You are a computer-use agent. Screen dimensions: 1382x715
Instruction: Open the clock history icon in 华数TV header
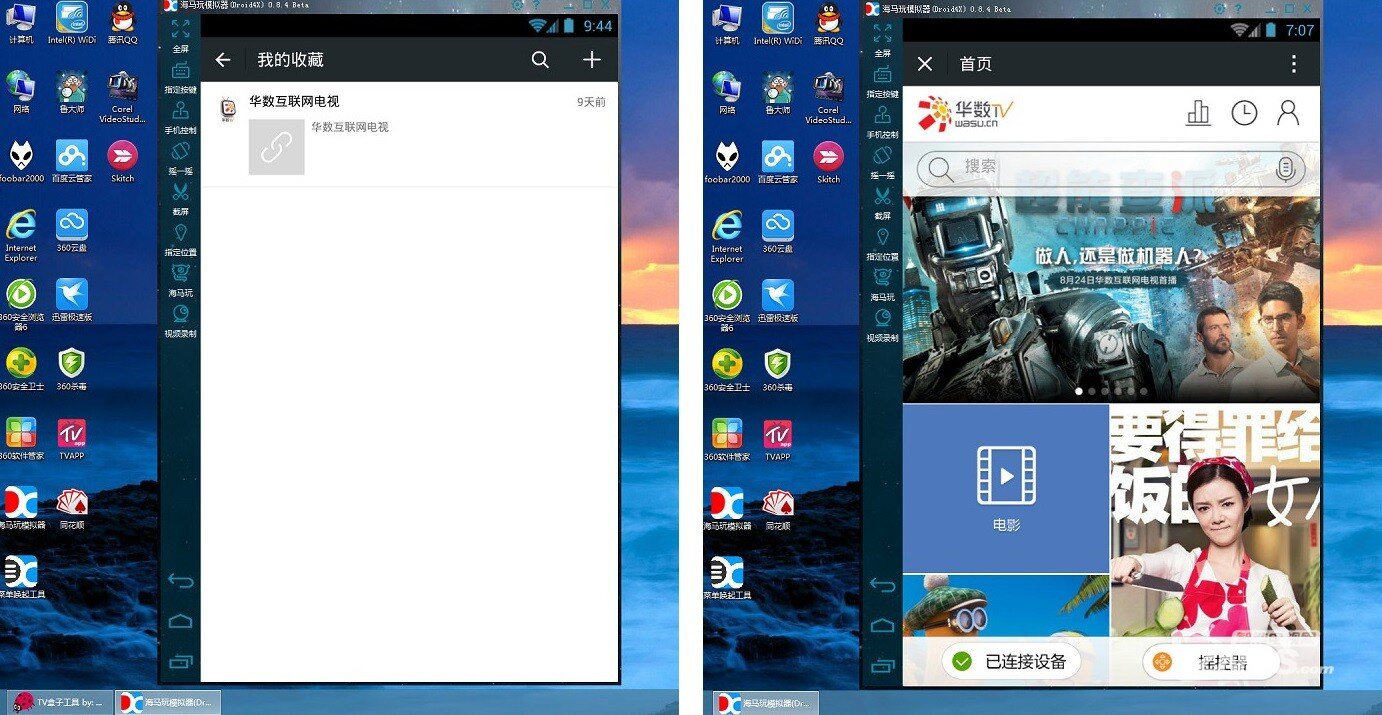1243,113
